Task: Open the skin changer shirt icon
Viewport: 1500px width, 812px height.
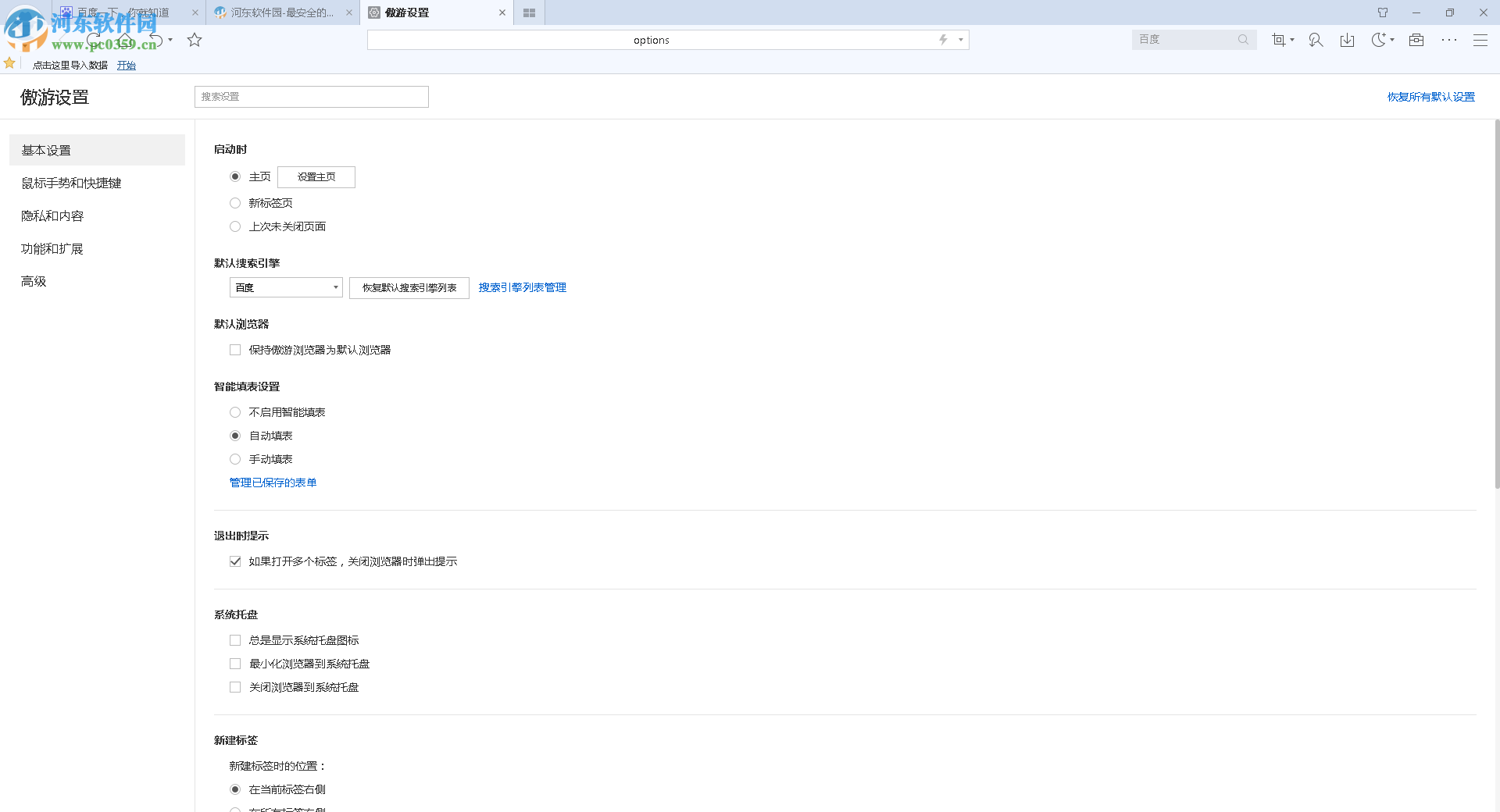Action: (1383, 12)
